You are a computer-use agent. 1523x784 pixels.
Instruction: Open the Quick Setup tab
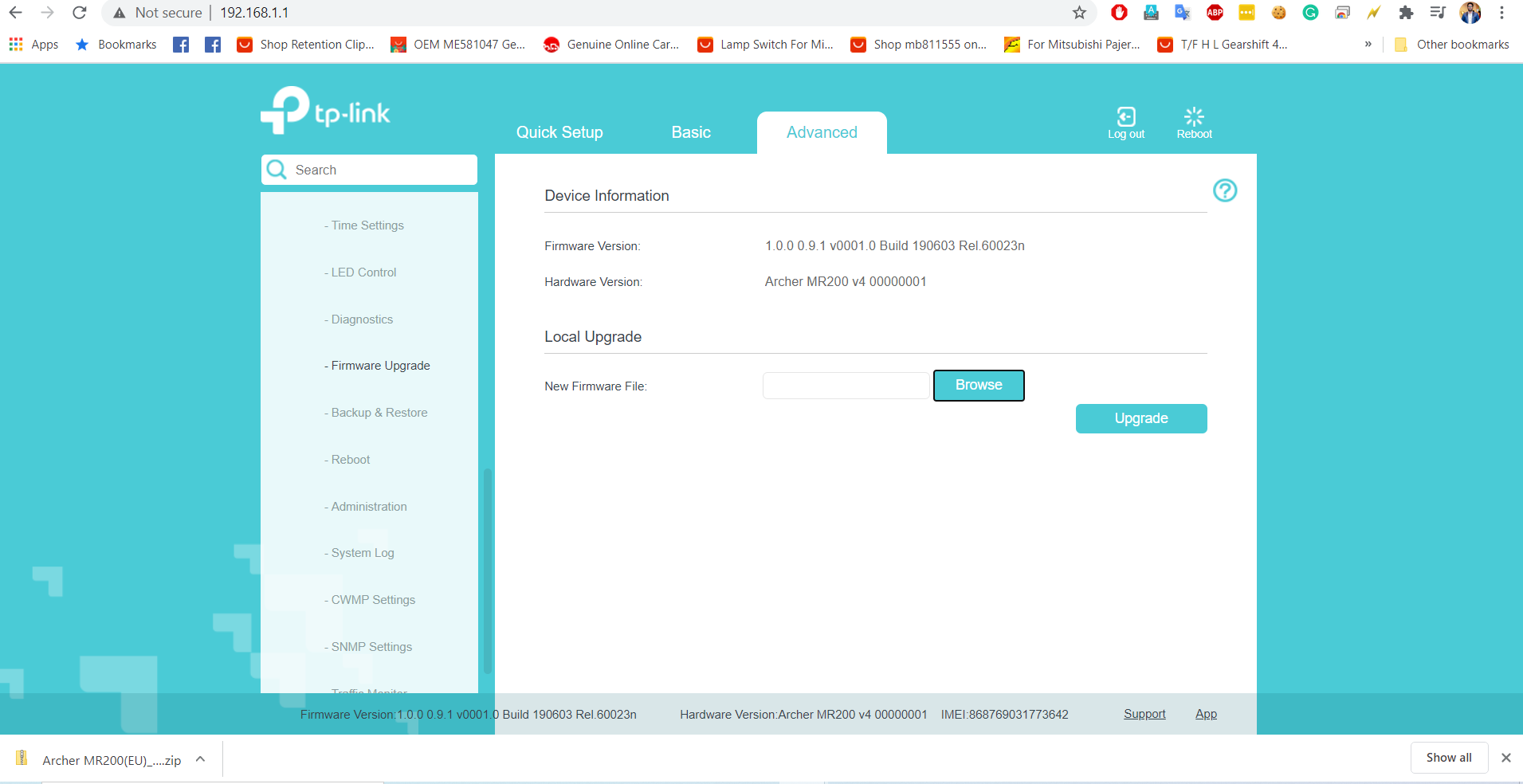tap(559, 132)
